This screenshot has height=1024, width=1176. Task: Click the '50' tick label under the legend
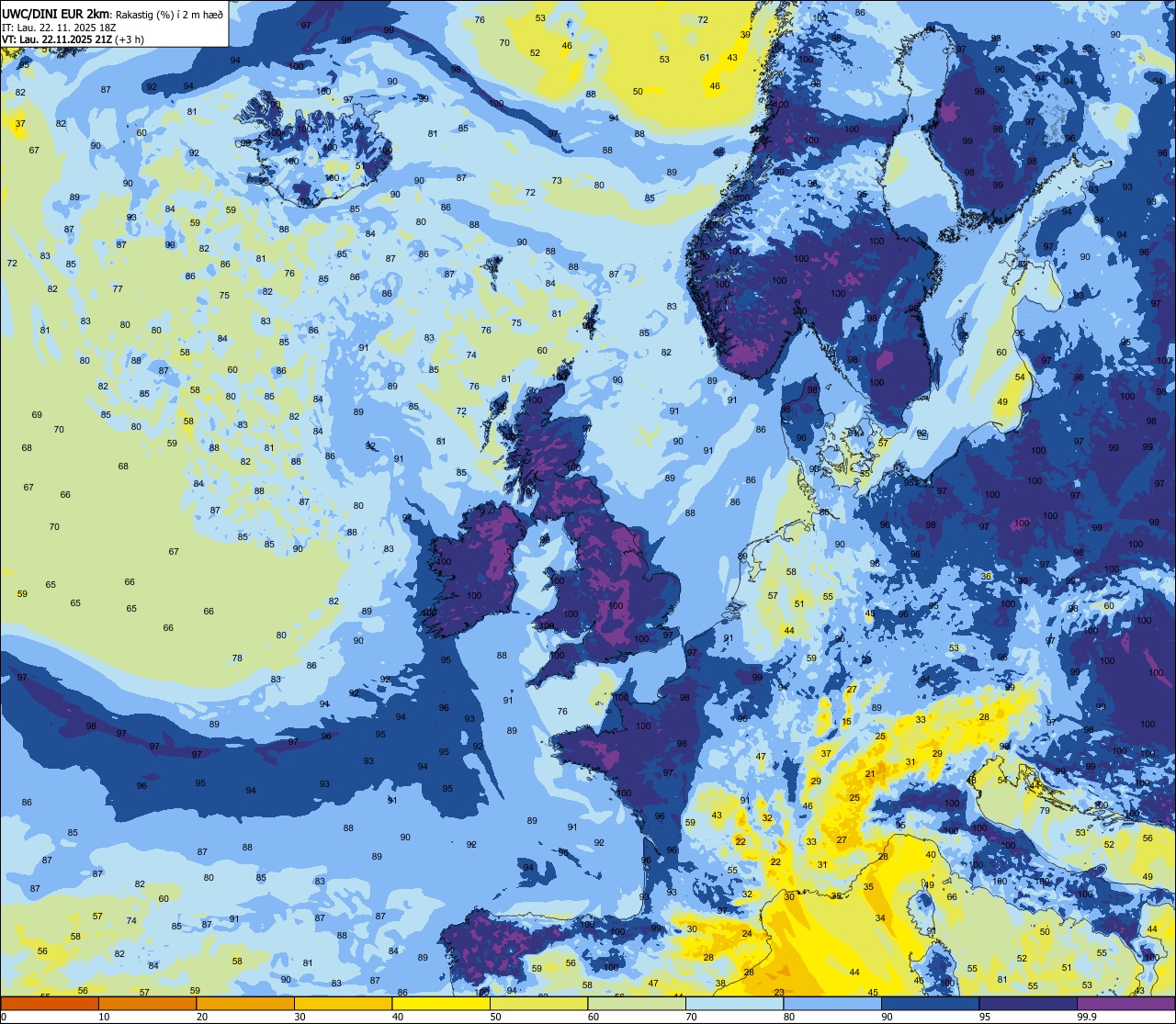(495, 1017)
